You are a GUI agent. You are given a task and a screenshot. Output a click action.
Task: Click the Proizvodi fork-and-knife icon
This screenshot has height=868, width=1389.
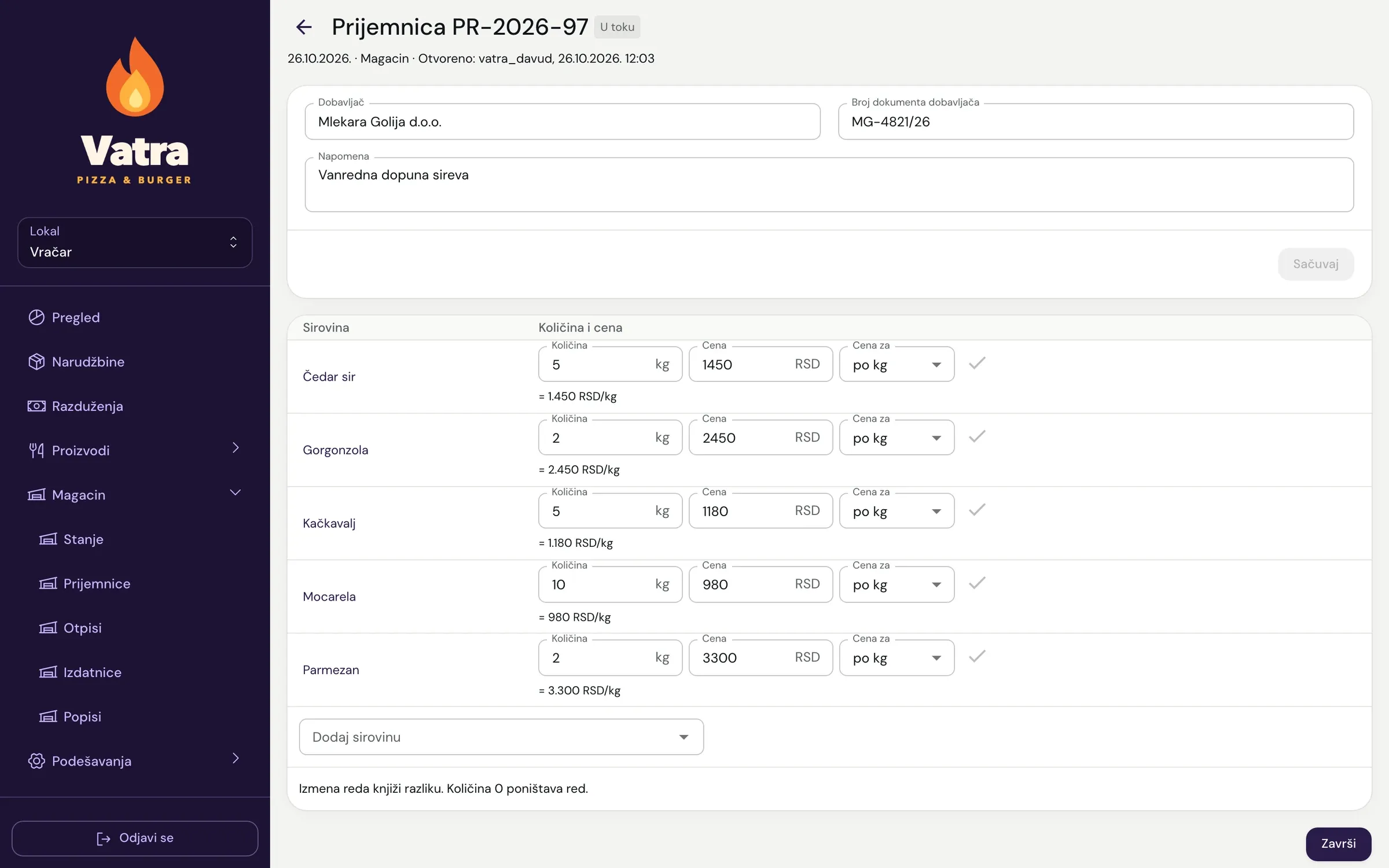pos(36,450)
